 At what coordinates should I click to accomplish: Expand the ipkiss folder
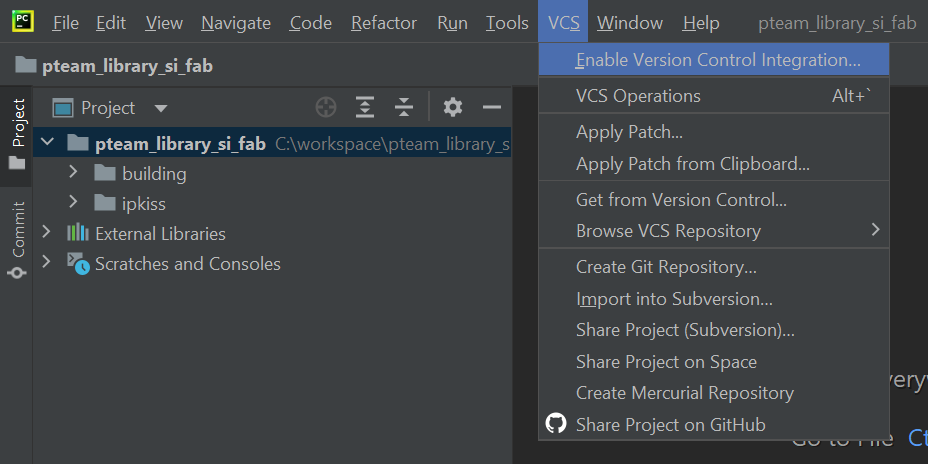click(x=73, y=203)
